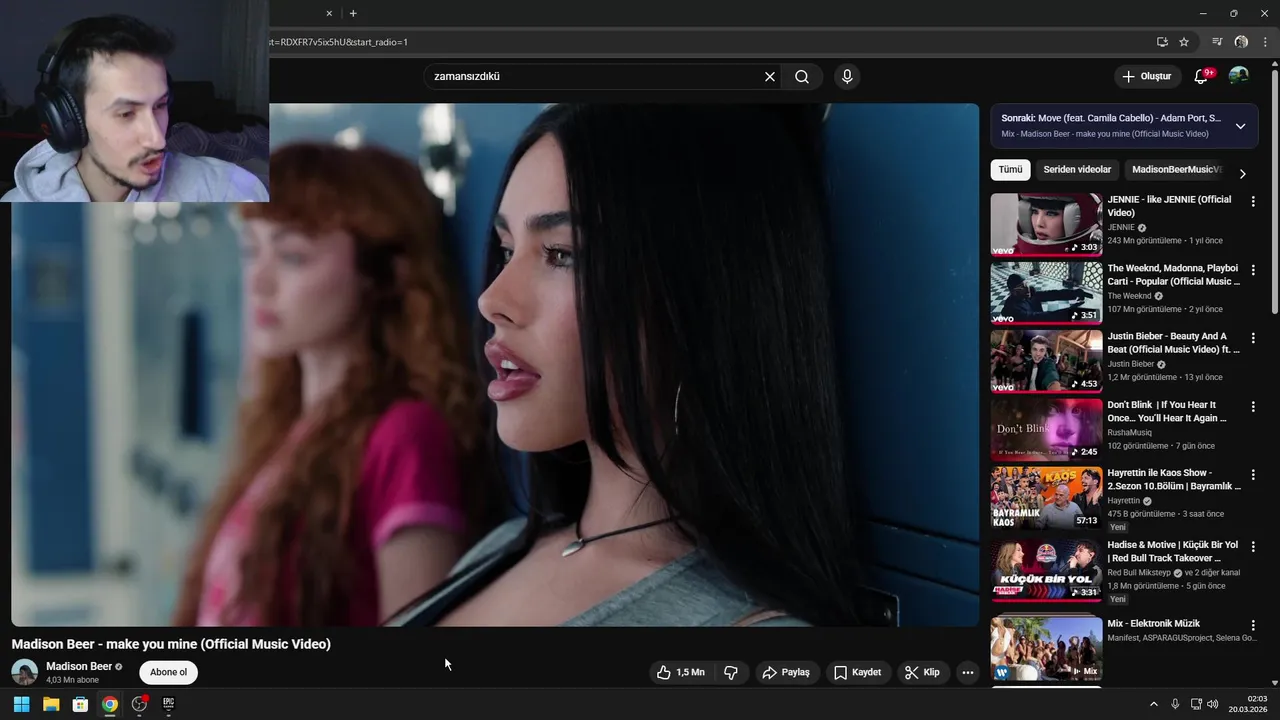This screenshot has width=1280, height=720.
Task: Open options for Hayrettin ile Kaos Show video
Action: 1253,475
